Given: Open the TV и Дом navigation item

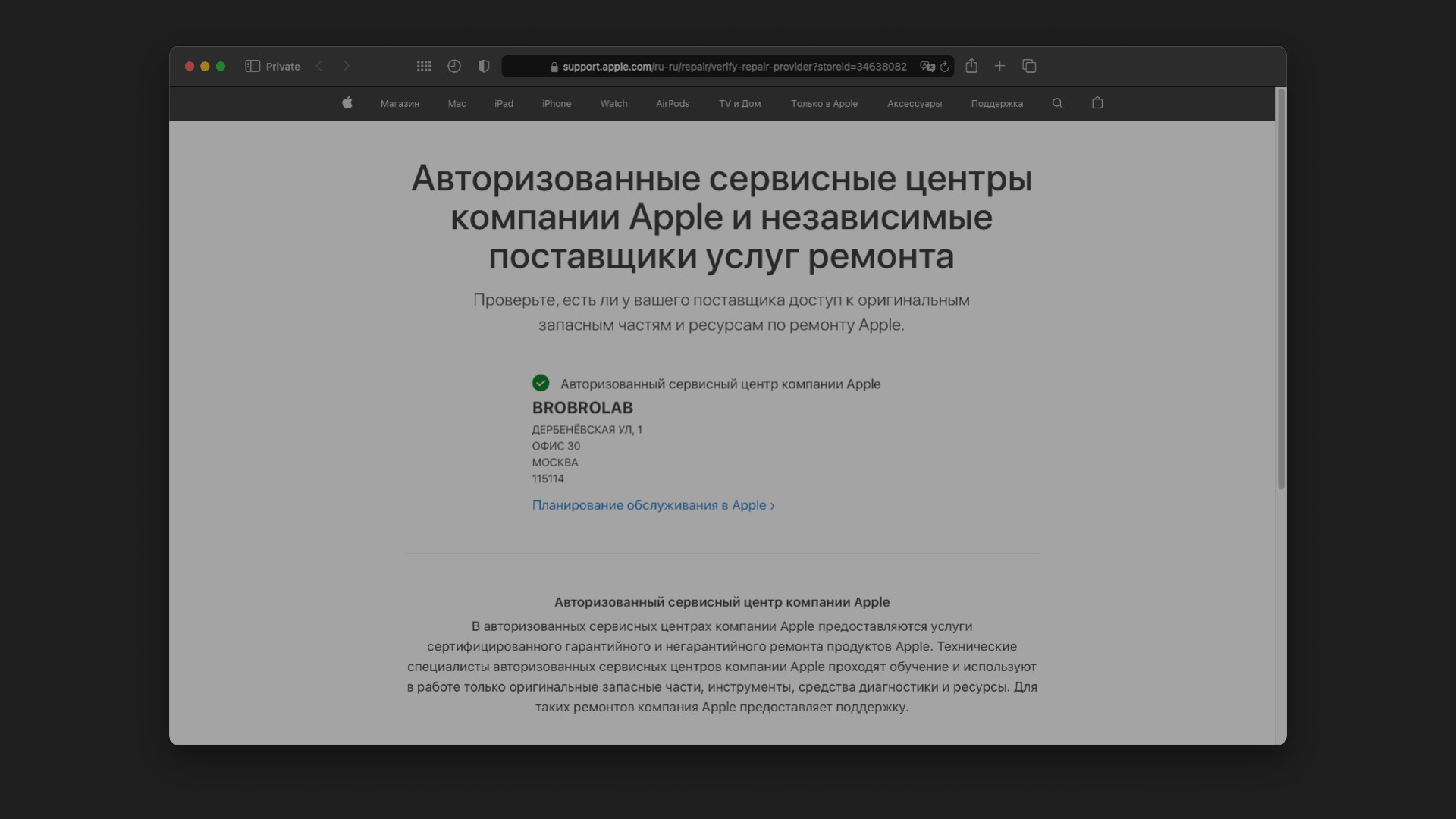Looking at the screenshot, I should click(x=740, y=104).
